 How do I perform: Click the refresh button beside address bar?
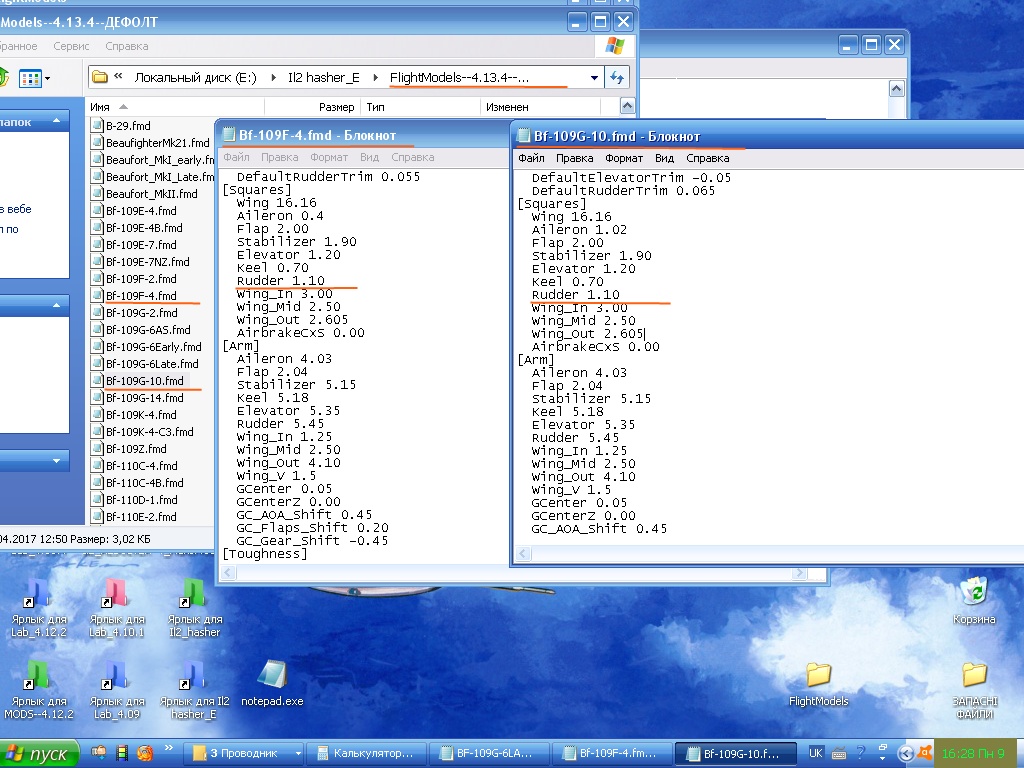coord(618,77)
